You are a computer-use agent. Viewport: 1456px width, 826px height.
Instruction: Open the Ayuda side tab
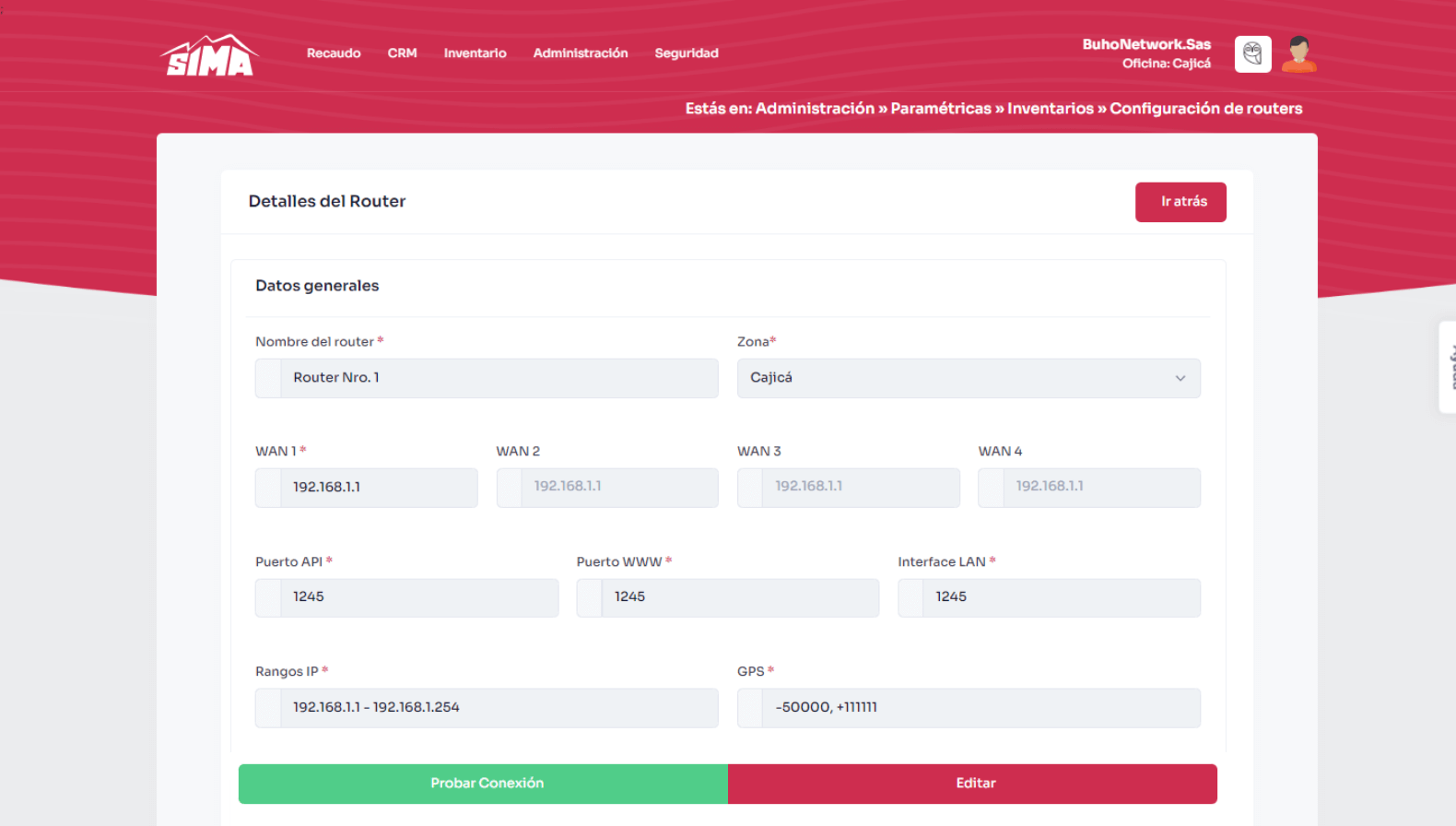(1449, 367)
